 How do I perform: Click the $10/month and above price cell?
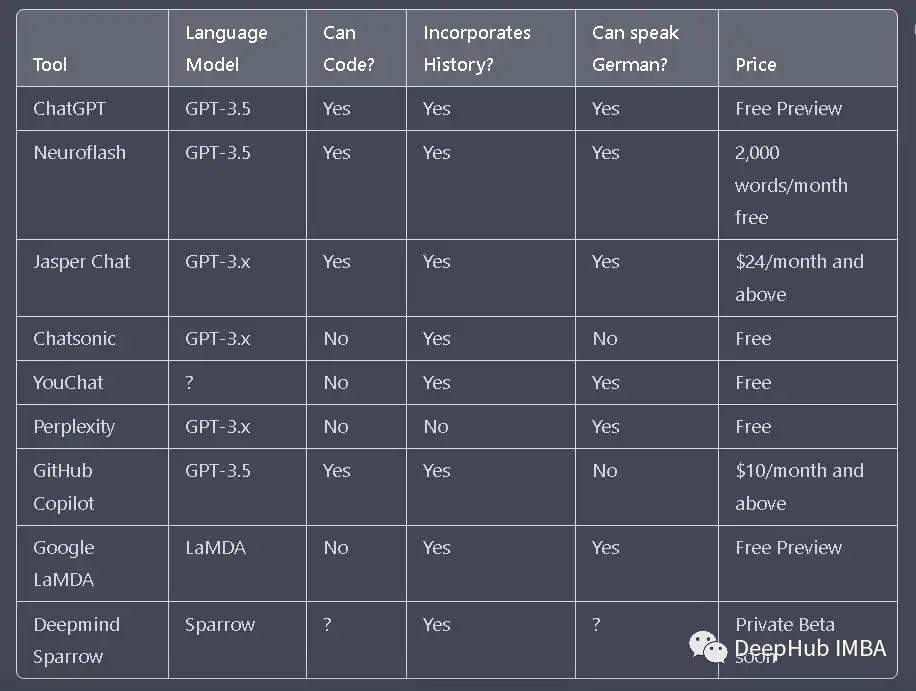799,487
